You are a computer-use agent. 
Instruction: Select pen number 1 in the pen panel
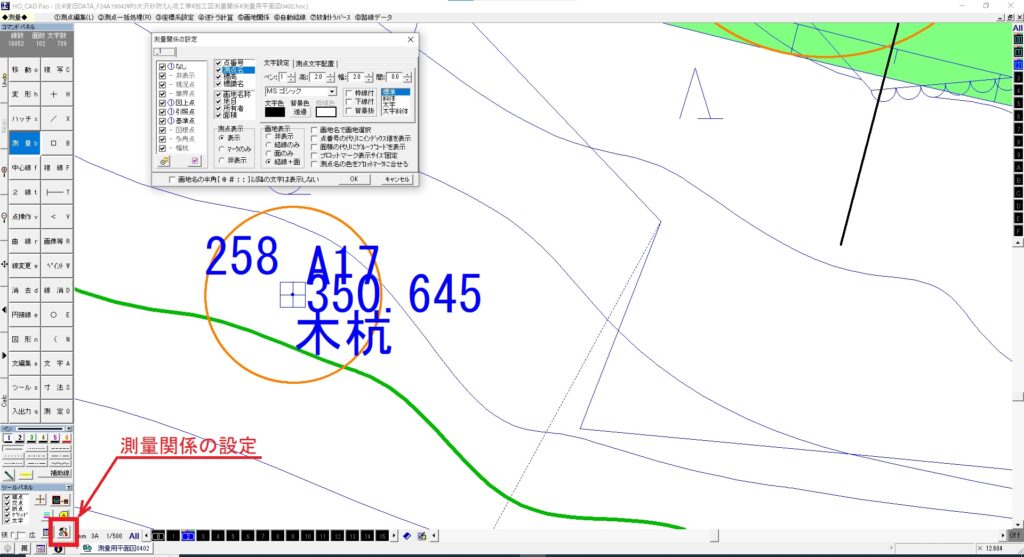[x=9, y=438]
